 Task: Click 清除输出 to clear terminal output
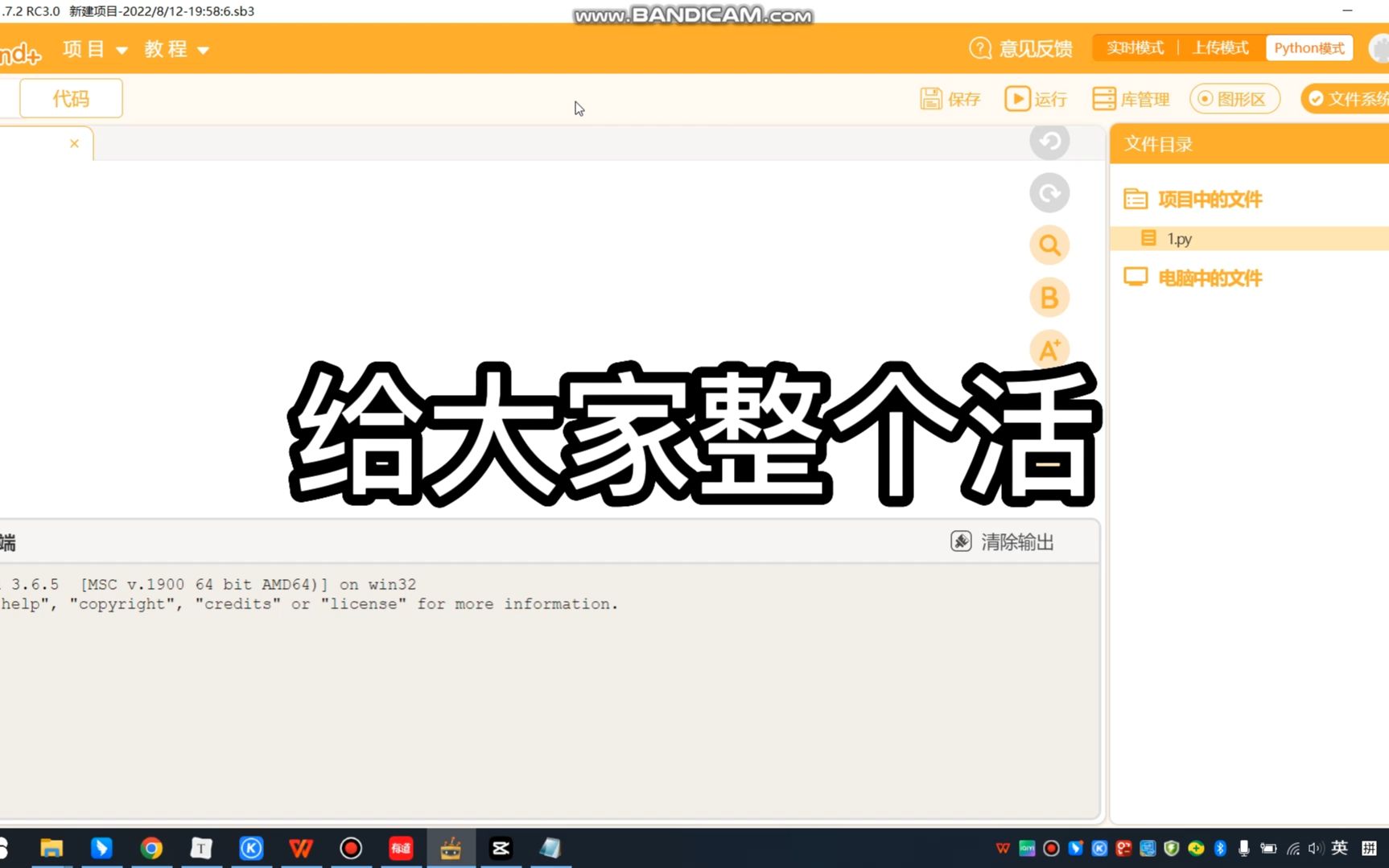coord(1002,541)
